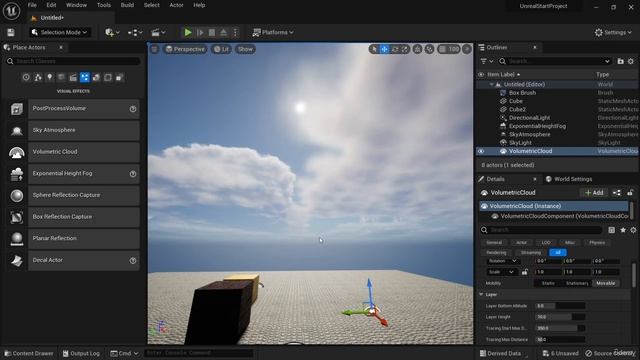Toggle the Scale lock ratio icon
The width and height of the screenshot is (640, 360).
coord(524,272)
